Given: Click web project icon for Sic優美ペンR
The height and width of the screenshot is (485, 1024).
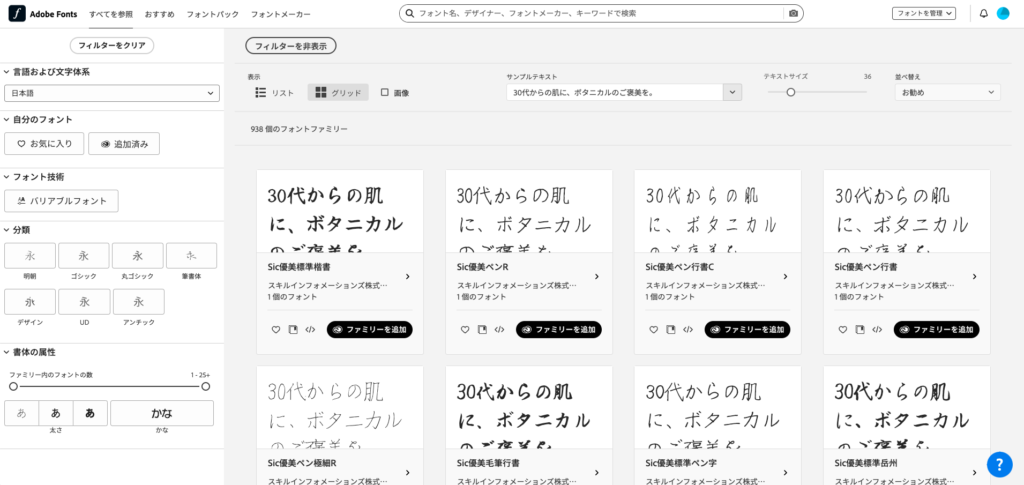Looking at the screenshot, I should (482, 330).
